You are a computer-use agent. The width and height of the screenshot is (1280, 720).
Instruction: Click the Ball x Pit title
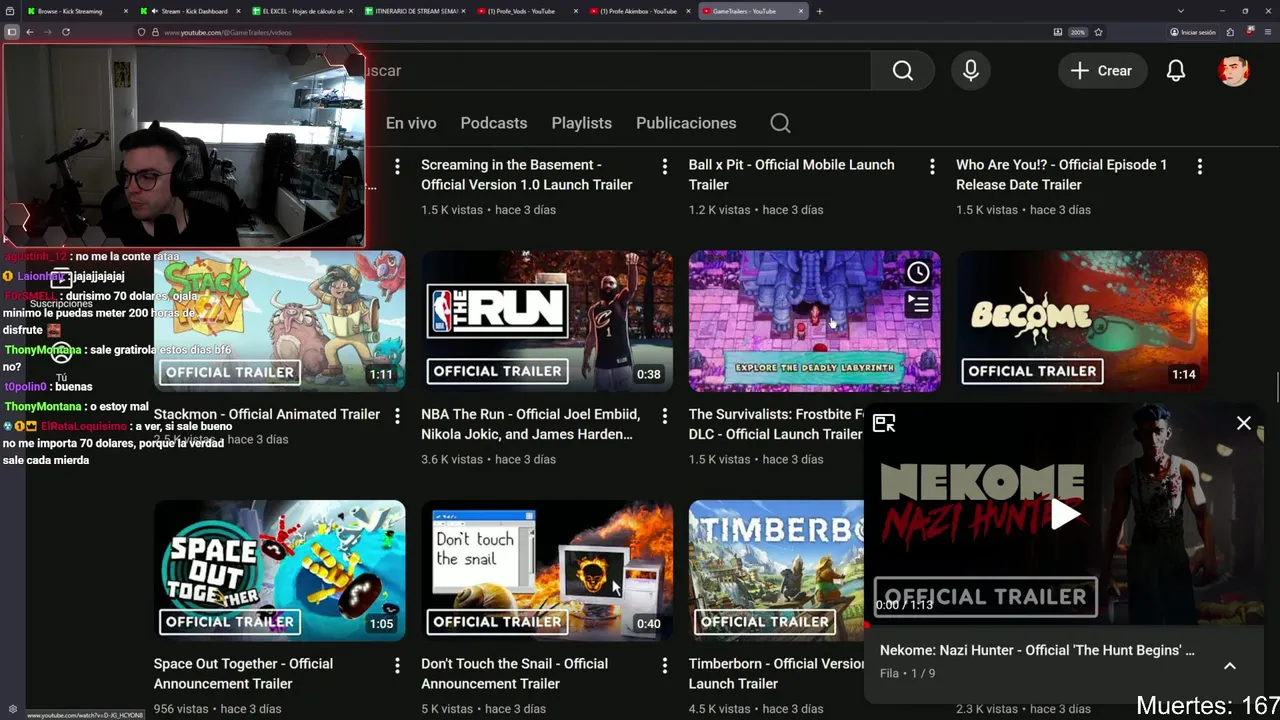tap(791, 175)
